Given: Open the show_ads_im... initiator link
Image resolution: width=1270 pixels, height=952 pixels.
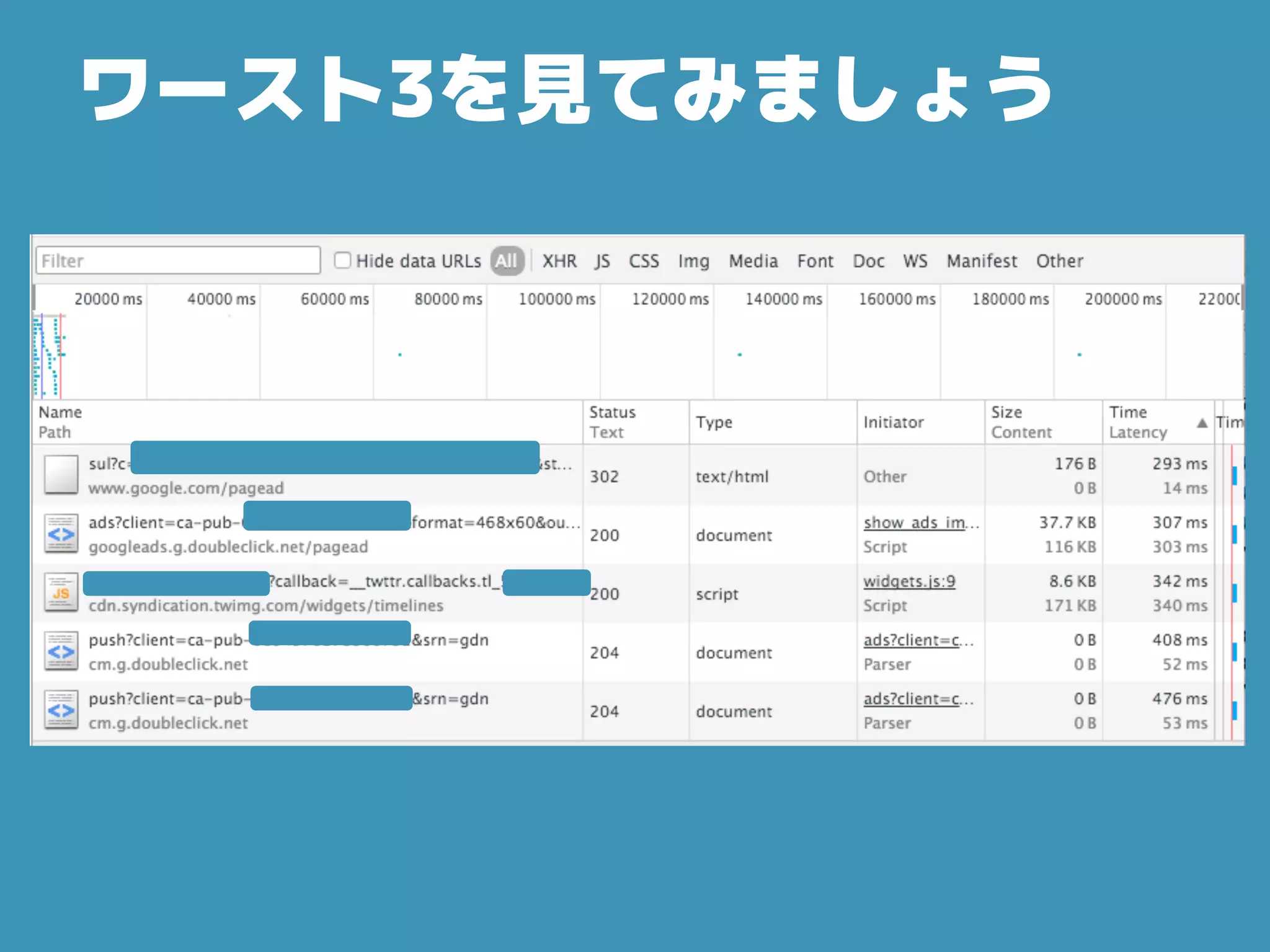Looking at the screenshot, I should pos(921,522).
